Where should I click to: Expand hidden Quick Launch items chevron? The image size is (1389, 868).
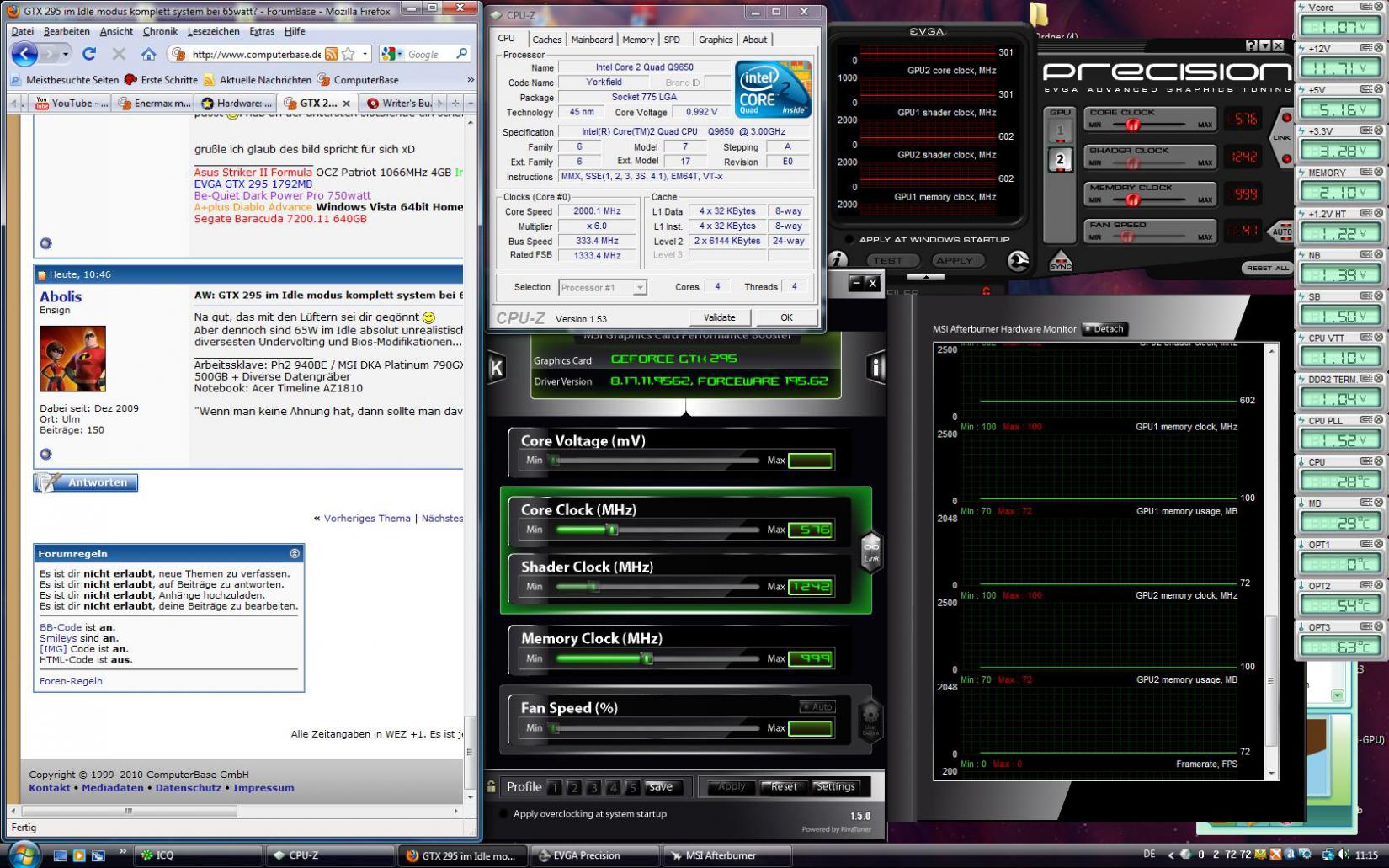click(122, 851)
